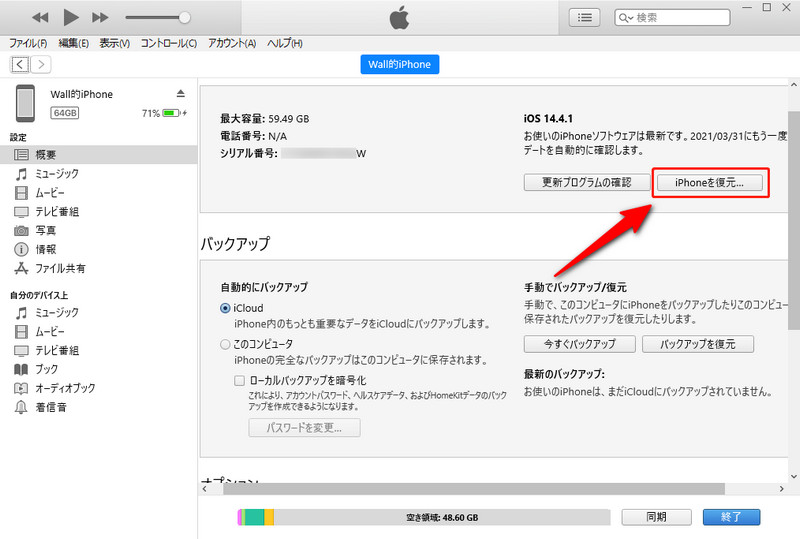This screenshot has width=800, height=539.
Task: Click the 電話番号: N/A text
Action: pyautogui.click(x=254, y=136)
